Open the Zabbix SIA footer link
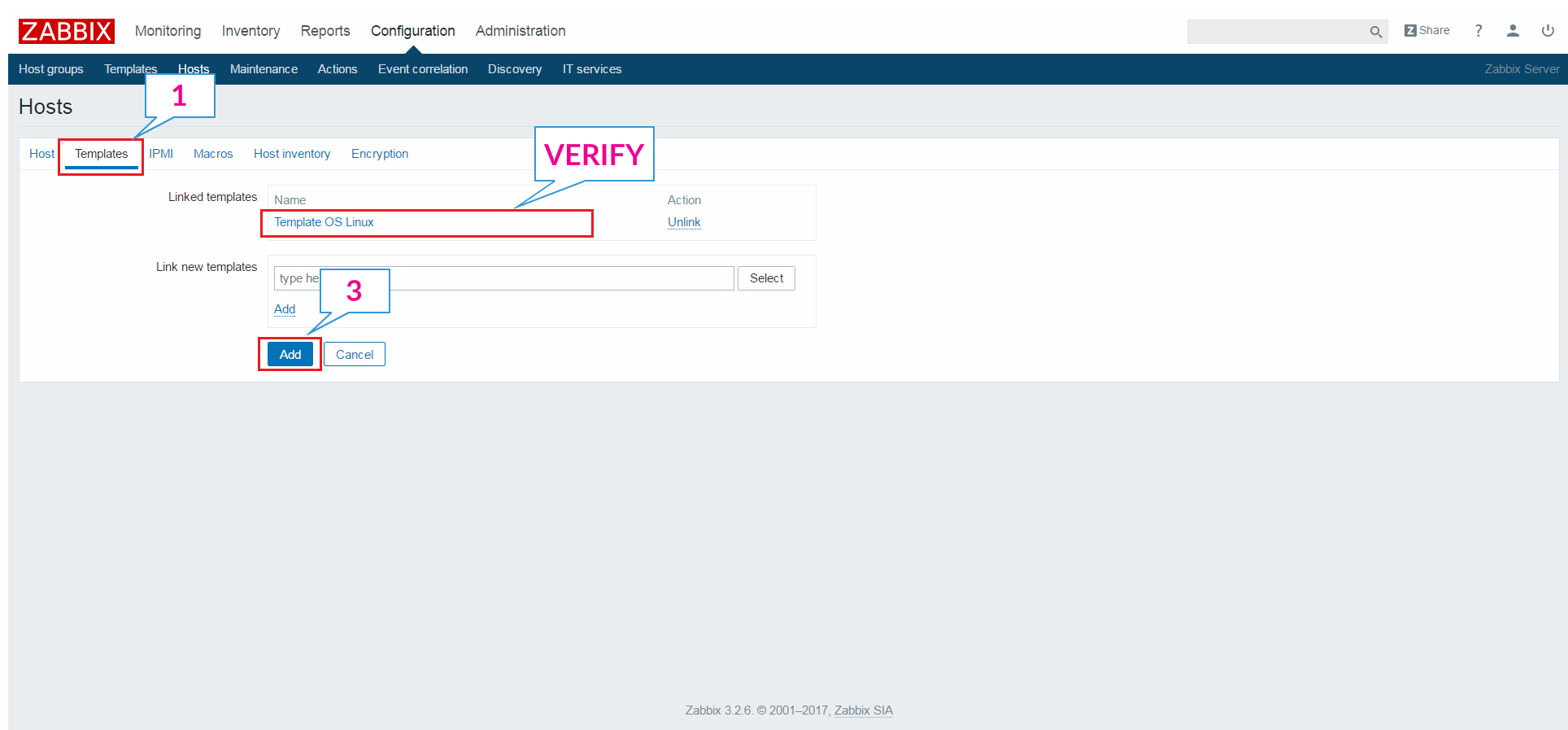Viewport: 1568px width, 730px height. (864, 710)
